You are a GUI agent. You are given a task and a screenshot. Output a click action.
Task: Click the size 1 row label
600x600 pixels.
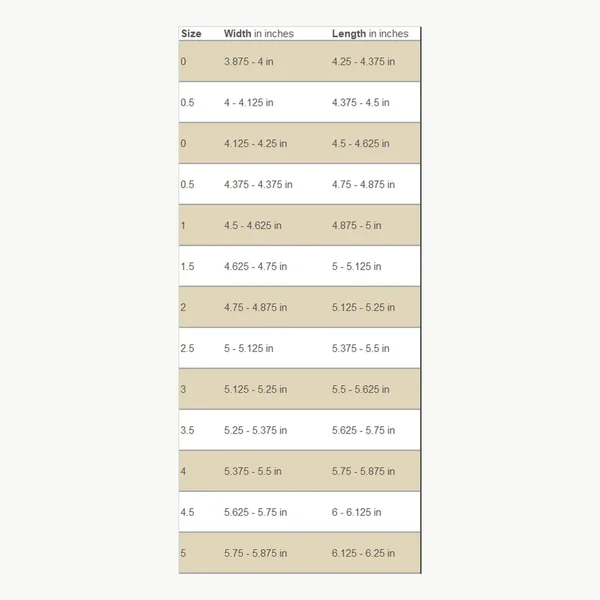tap(183, 225)
